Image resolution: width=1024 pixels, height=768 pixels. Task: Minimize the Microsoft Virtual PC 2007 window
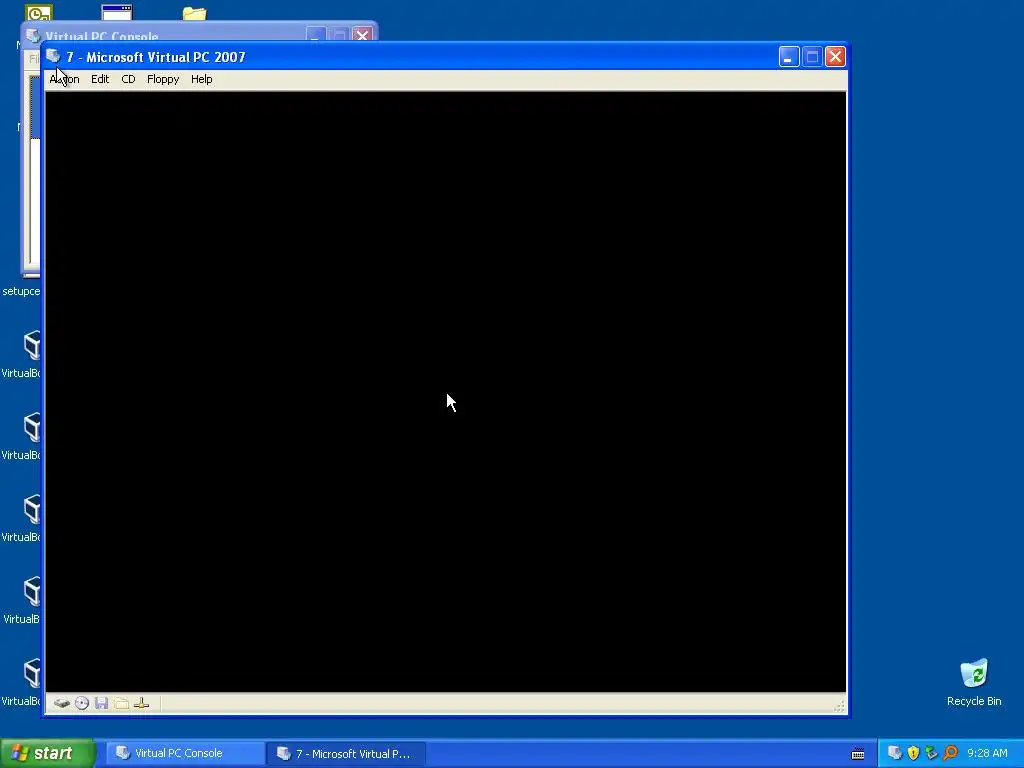(789, 57)
